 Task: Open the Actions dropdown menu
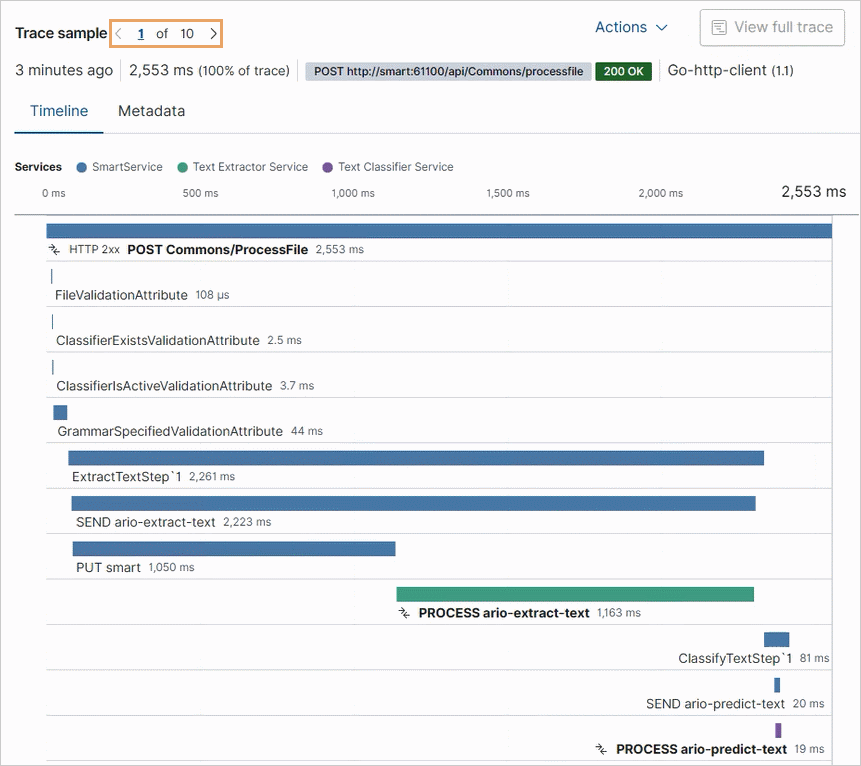point(631,28)
